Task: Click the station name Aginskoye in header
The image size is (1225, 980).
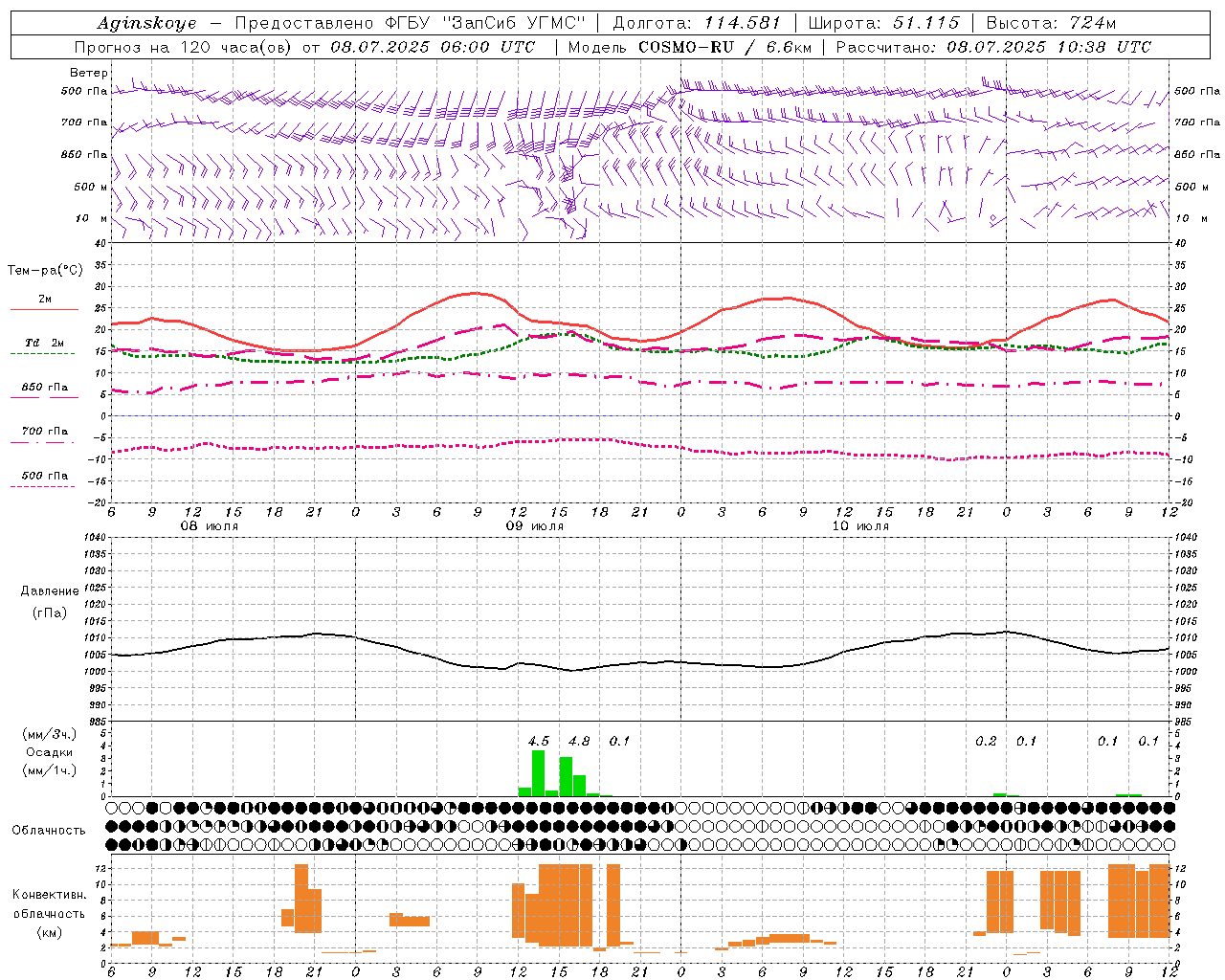Action: (146, 23)
